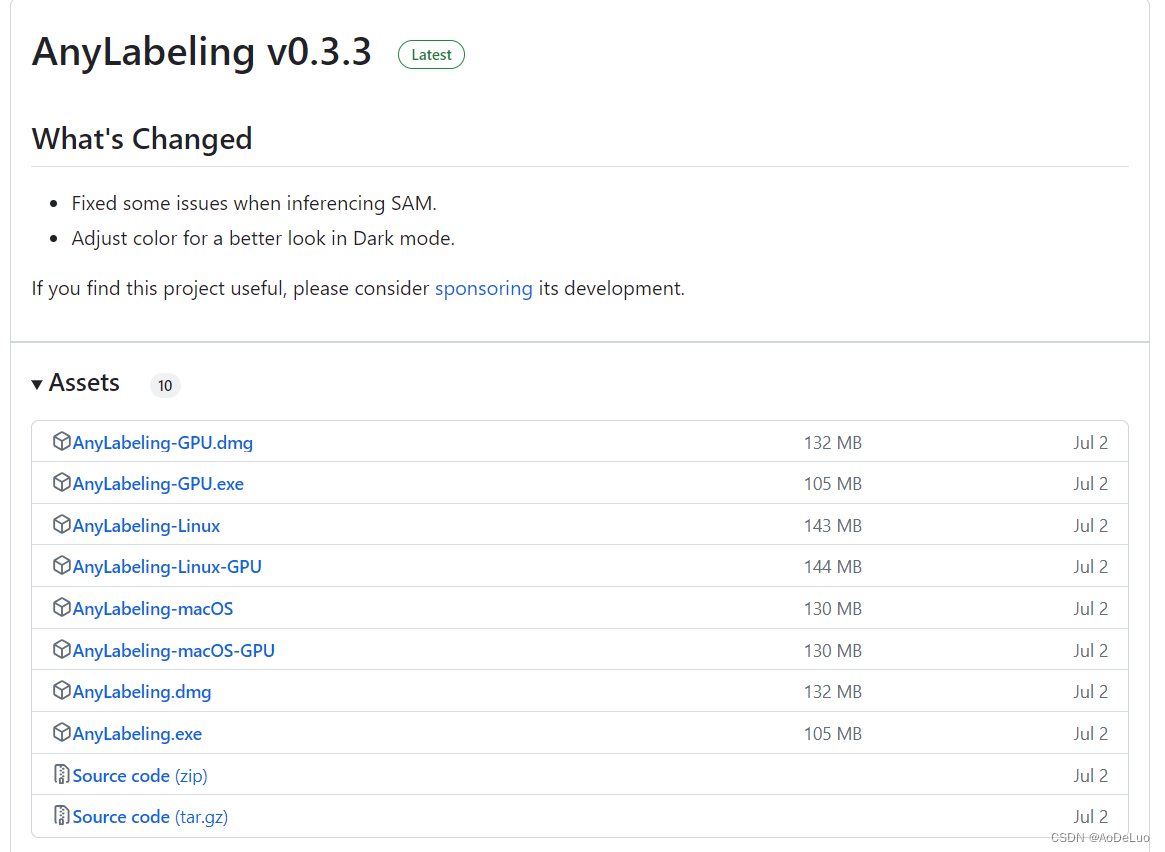Screen dimensions: 1165x852
Task: Click the package icon beside AnyLabeling-macOS
Action: point(62,607)
